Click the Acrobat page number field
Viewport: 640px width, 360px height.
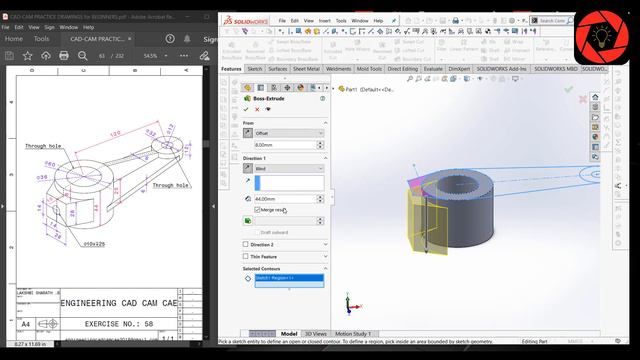click(x=102, y=56)
